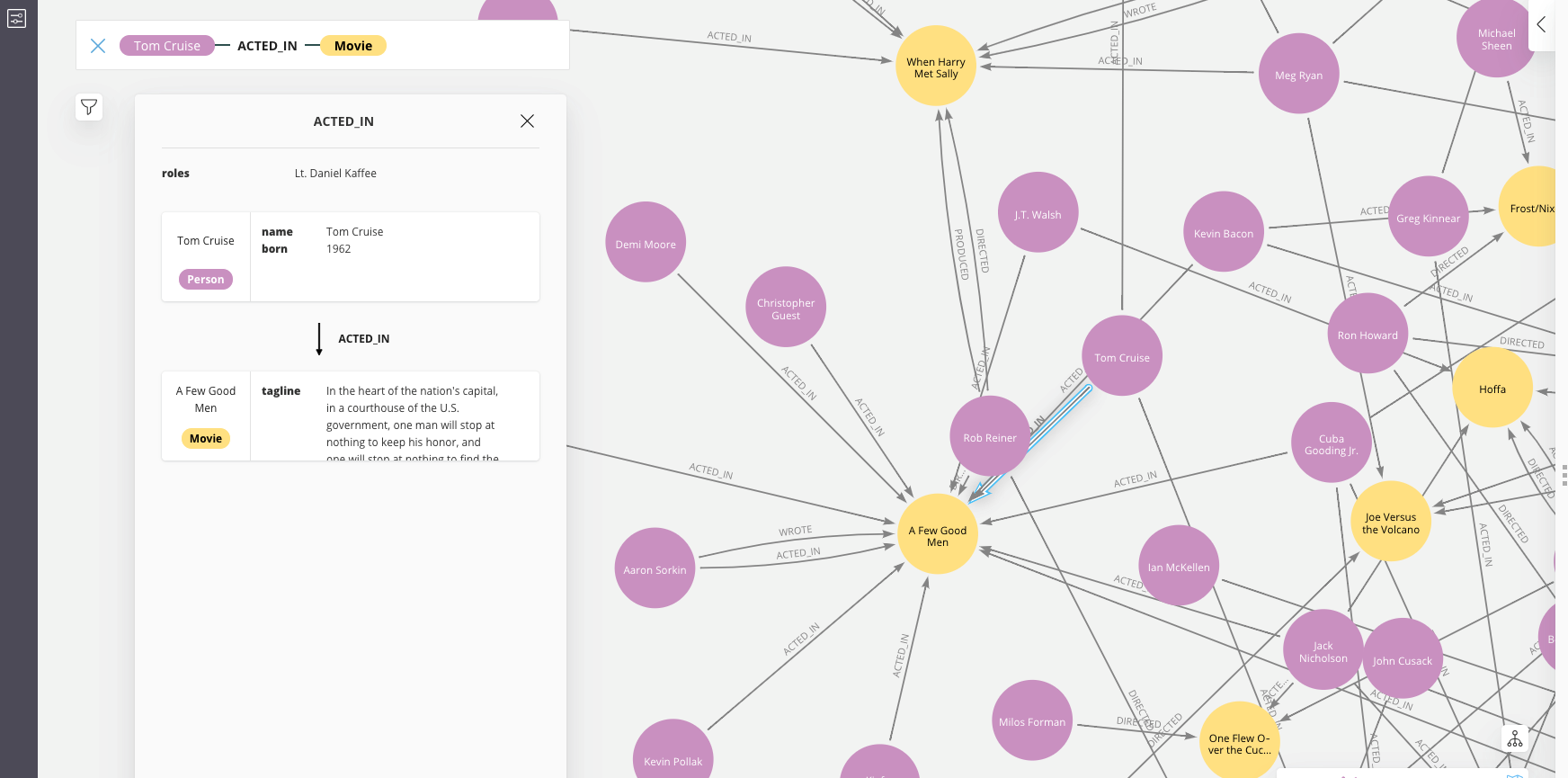Click the tagline text of A Few Good Men

pos(413,425)
